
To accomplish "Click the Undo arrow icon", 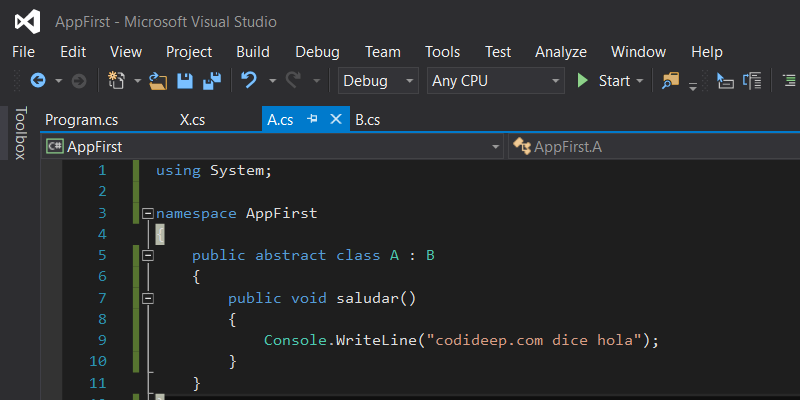I will point(249,81).
